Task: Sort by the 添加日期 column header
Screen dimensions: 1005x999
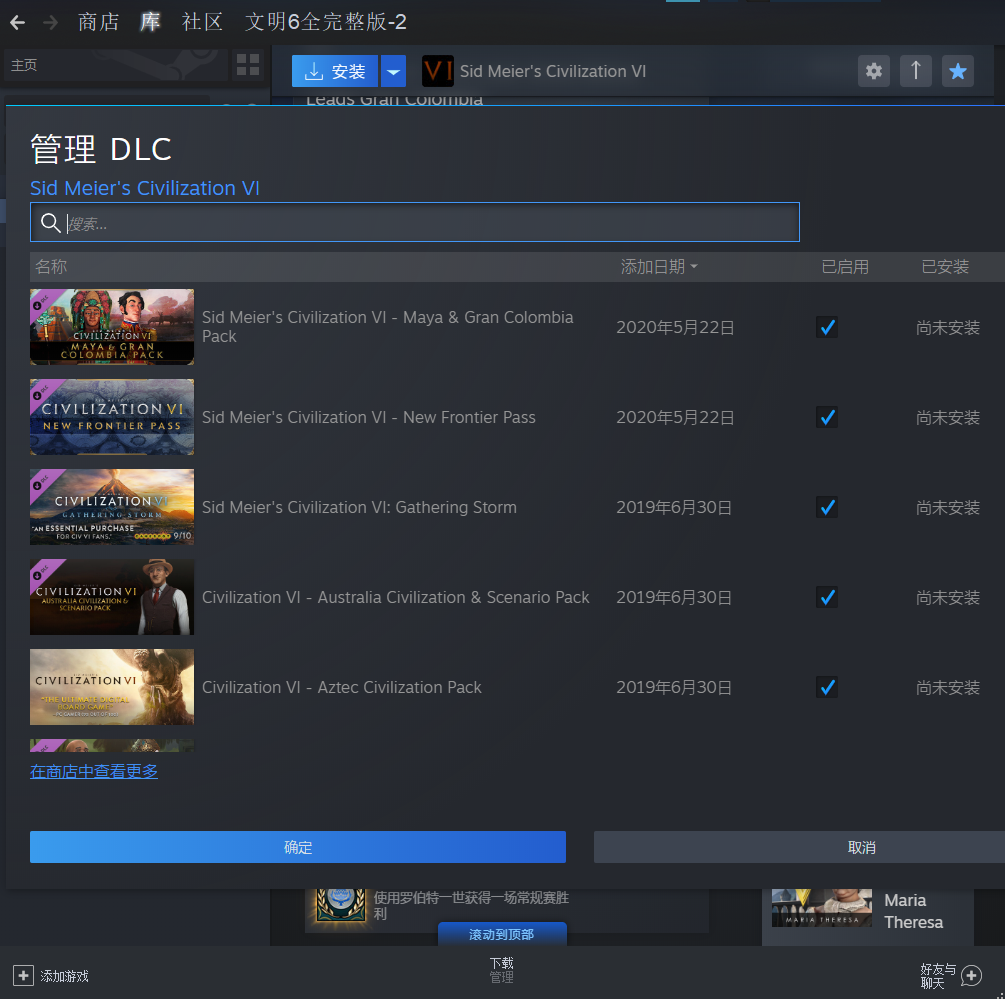Action: coord(659,267)
